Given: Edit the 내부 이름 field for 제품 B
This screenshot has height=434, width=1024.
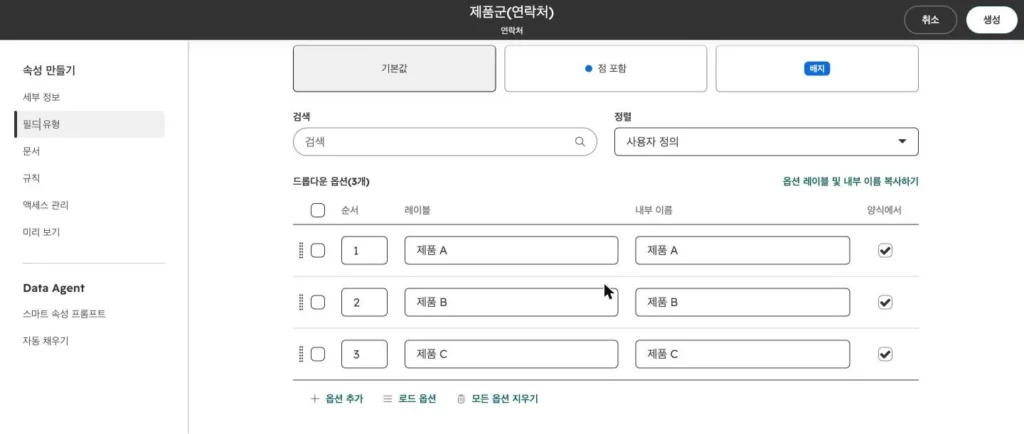Looking at the screenshot, I should click(743, 302).
